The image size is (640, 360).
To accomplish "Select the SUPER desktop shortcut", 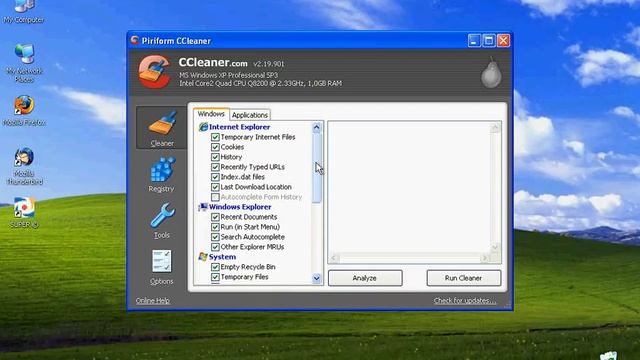I will pos(24,212).
